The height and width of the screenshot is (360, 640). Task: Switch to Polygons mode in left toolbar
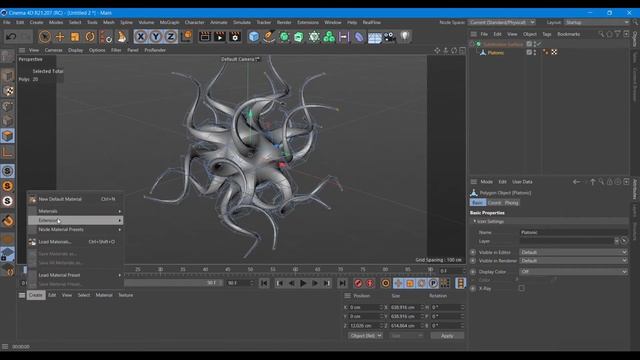[7, 136]
